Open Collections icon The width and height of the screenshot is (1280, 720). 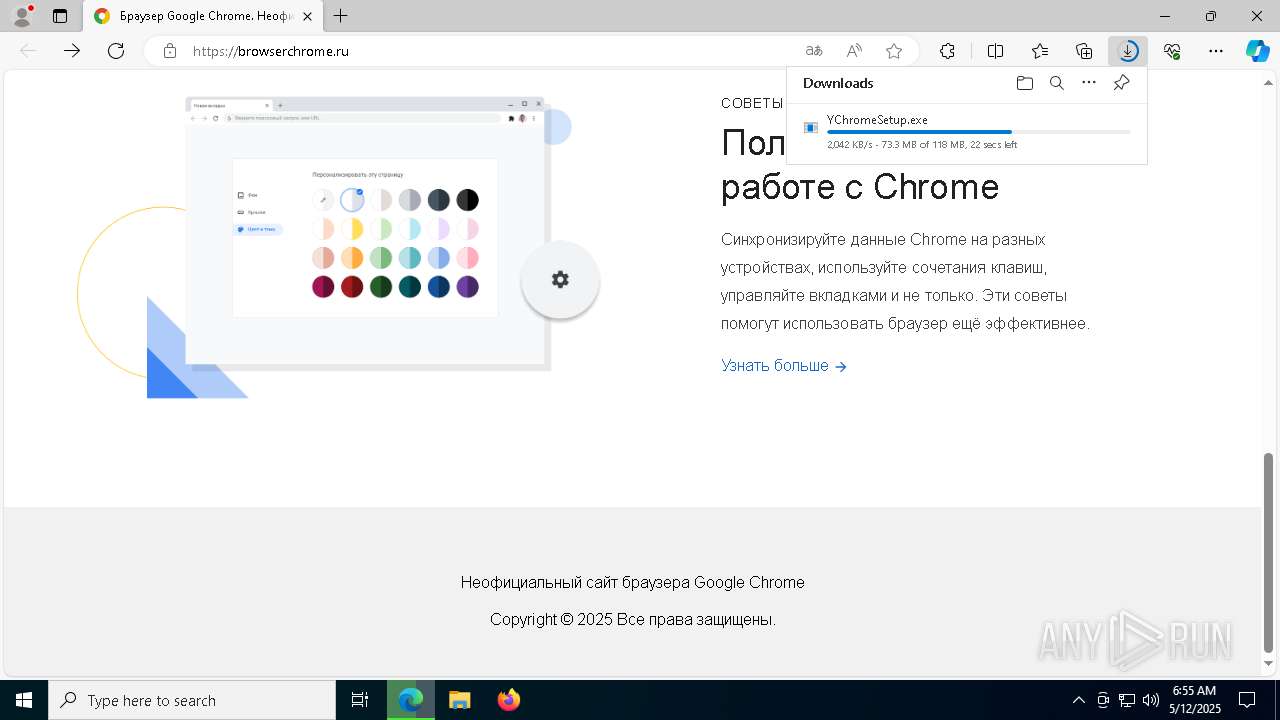coord(1084,51)
